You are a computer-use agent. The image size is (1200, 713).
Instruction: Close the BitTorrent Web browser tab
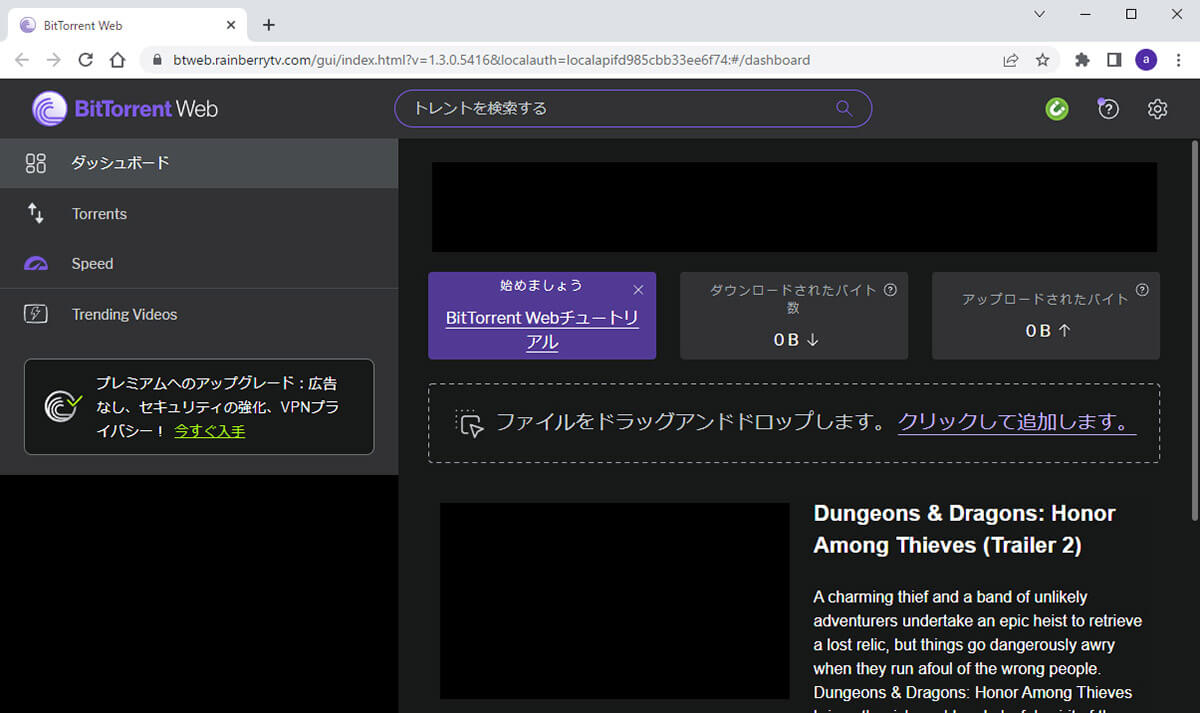[231, 25]
